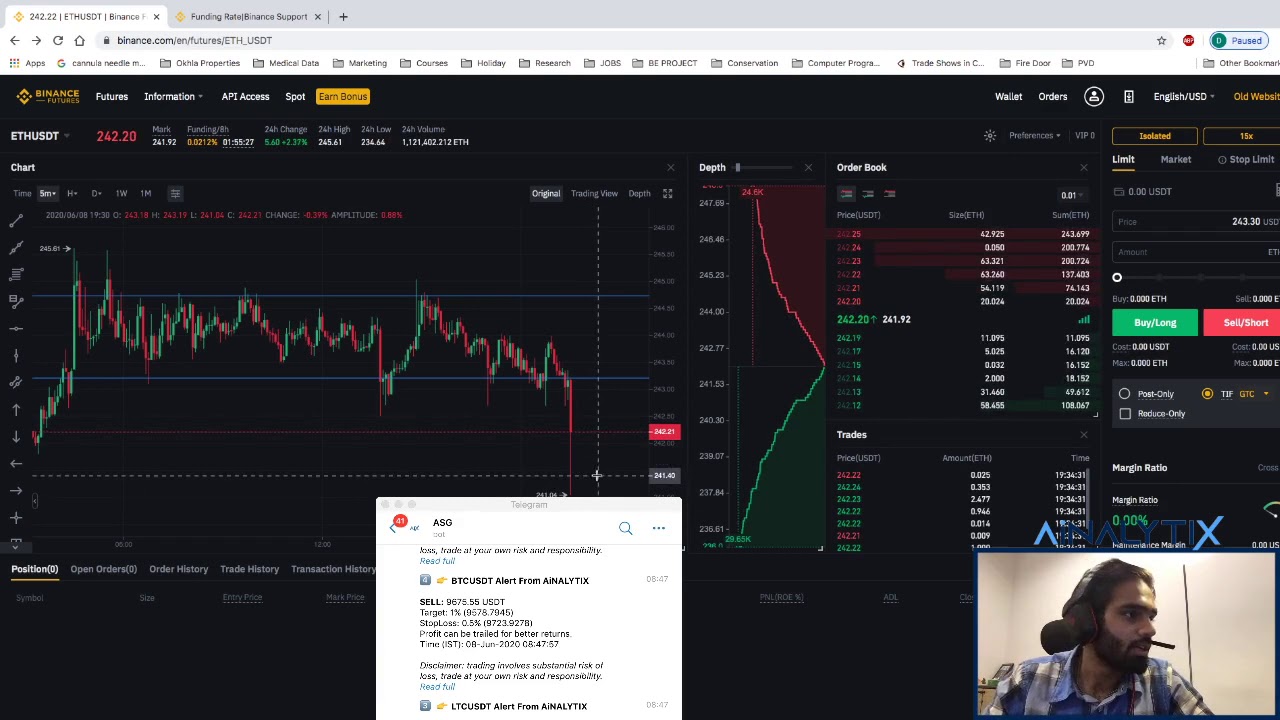Open the Trade History tab
The width and height of the screenshot is (1280, 720).
pos(249,569)
